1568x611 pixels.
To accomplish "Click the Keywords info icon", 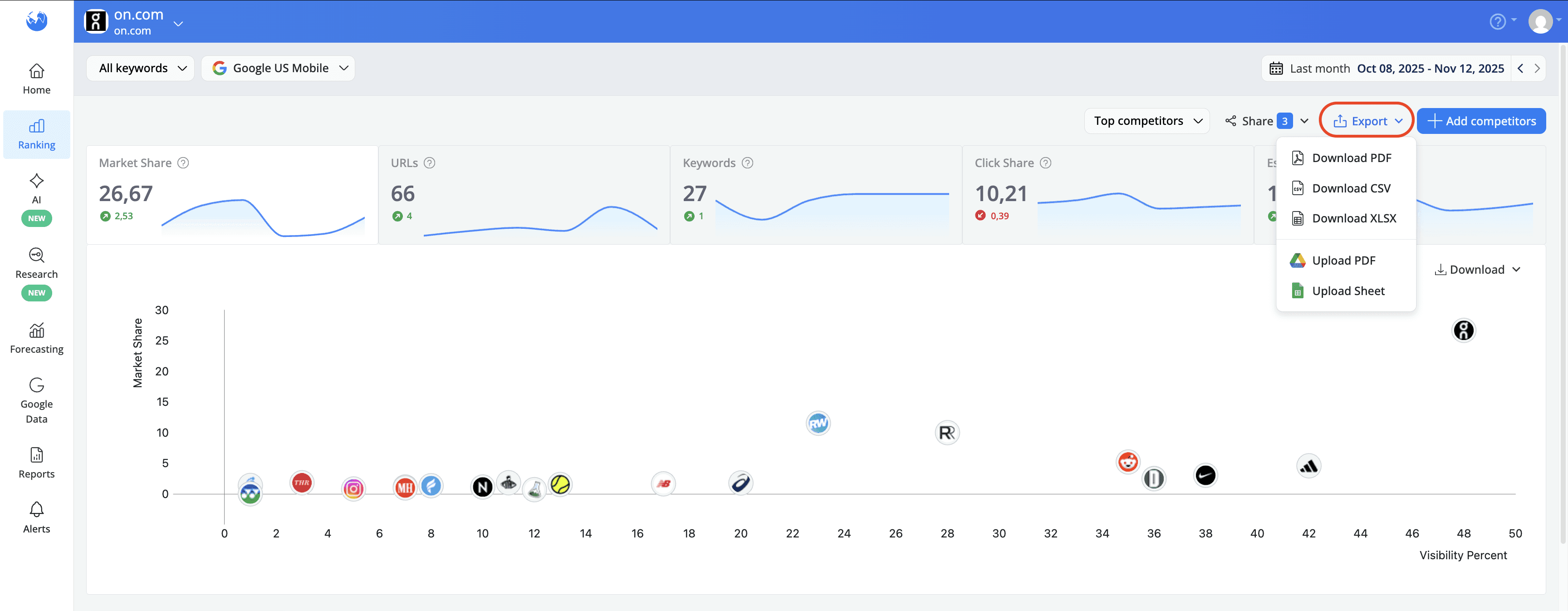I will click(x=748, y=163).
